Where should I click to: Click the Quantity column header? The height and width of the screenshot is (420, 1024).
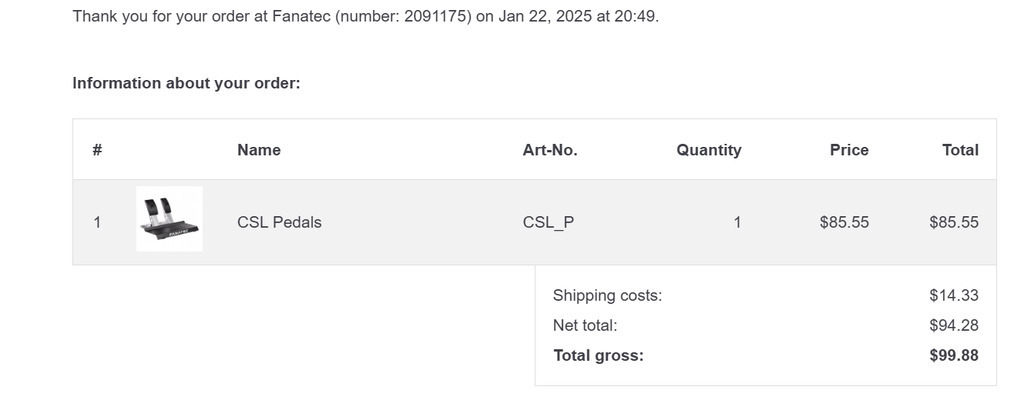[x=709, y=150]
